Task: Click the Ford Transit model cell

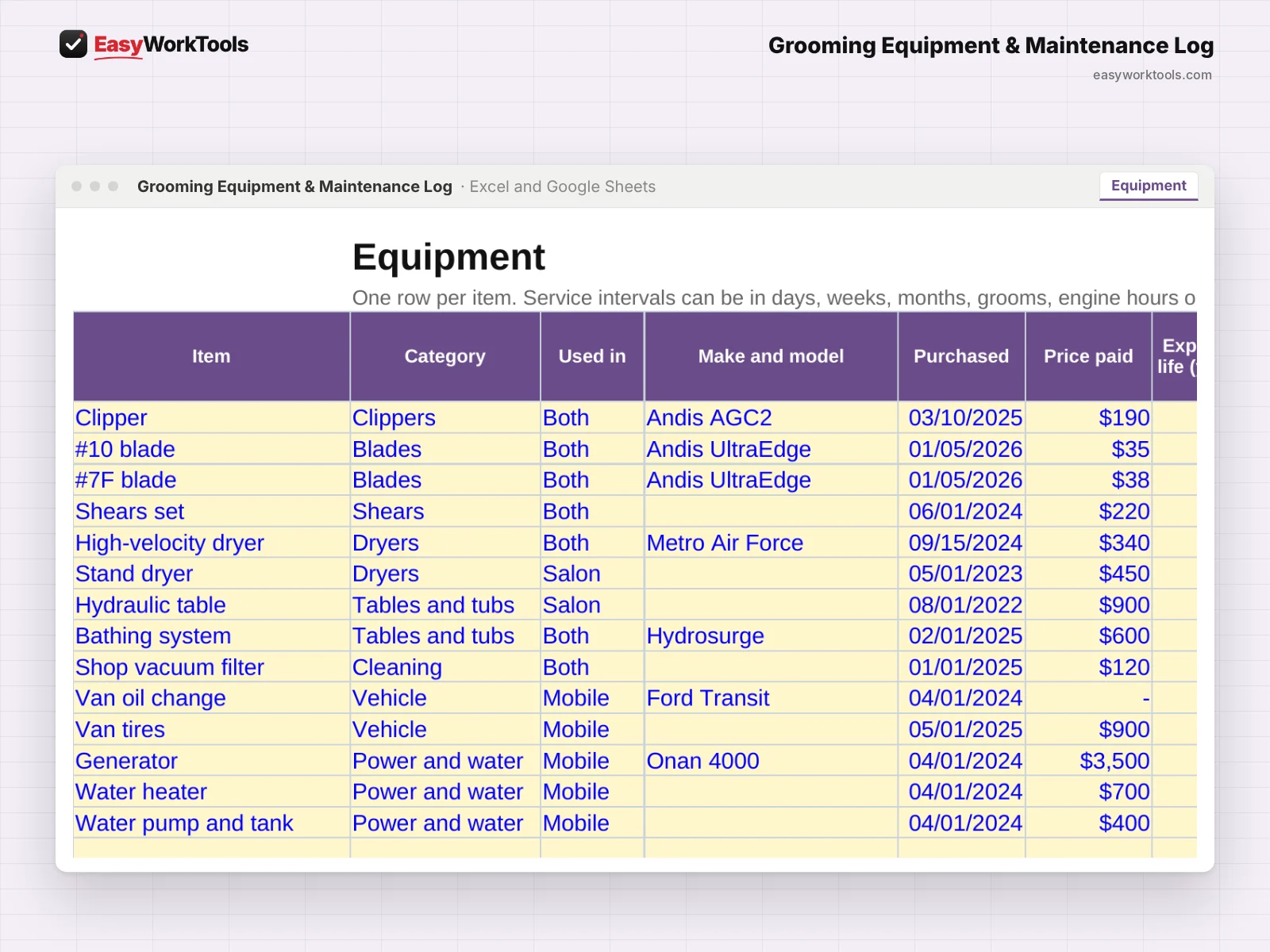Action: [771, 698]
